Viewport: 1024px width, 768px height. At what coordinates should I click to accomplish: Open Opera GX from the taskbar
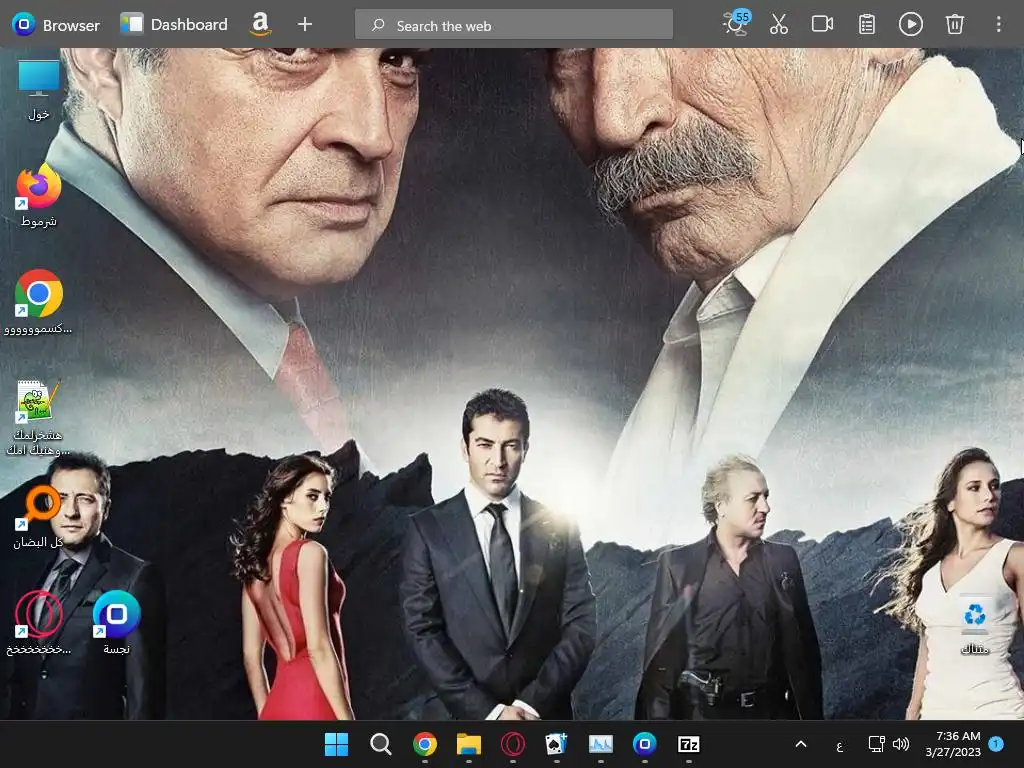[513, 744]
